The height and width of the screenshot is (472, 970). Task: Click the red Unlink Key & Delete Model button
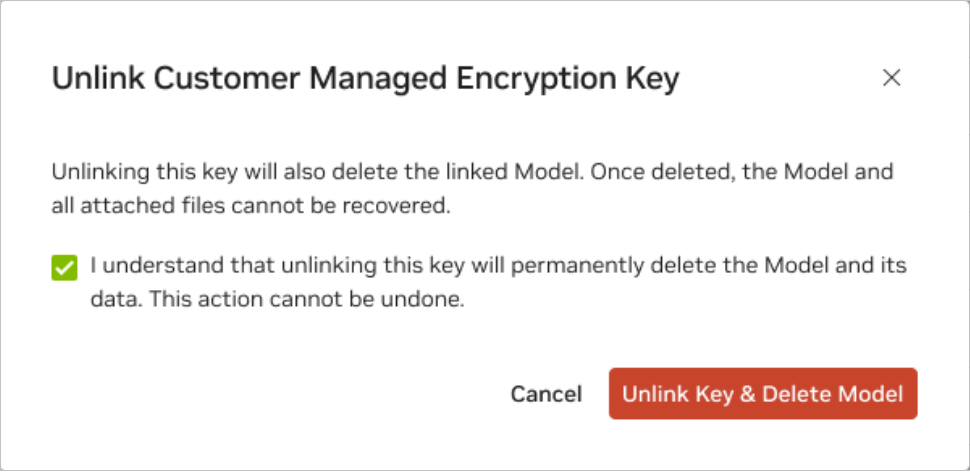click(762, 394)
